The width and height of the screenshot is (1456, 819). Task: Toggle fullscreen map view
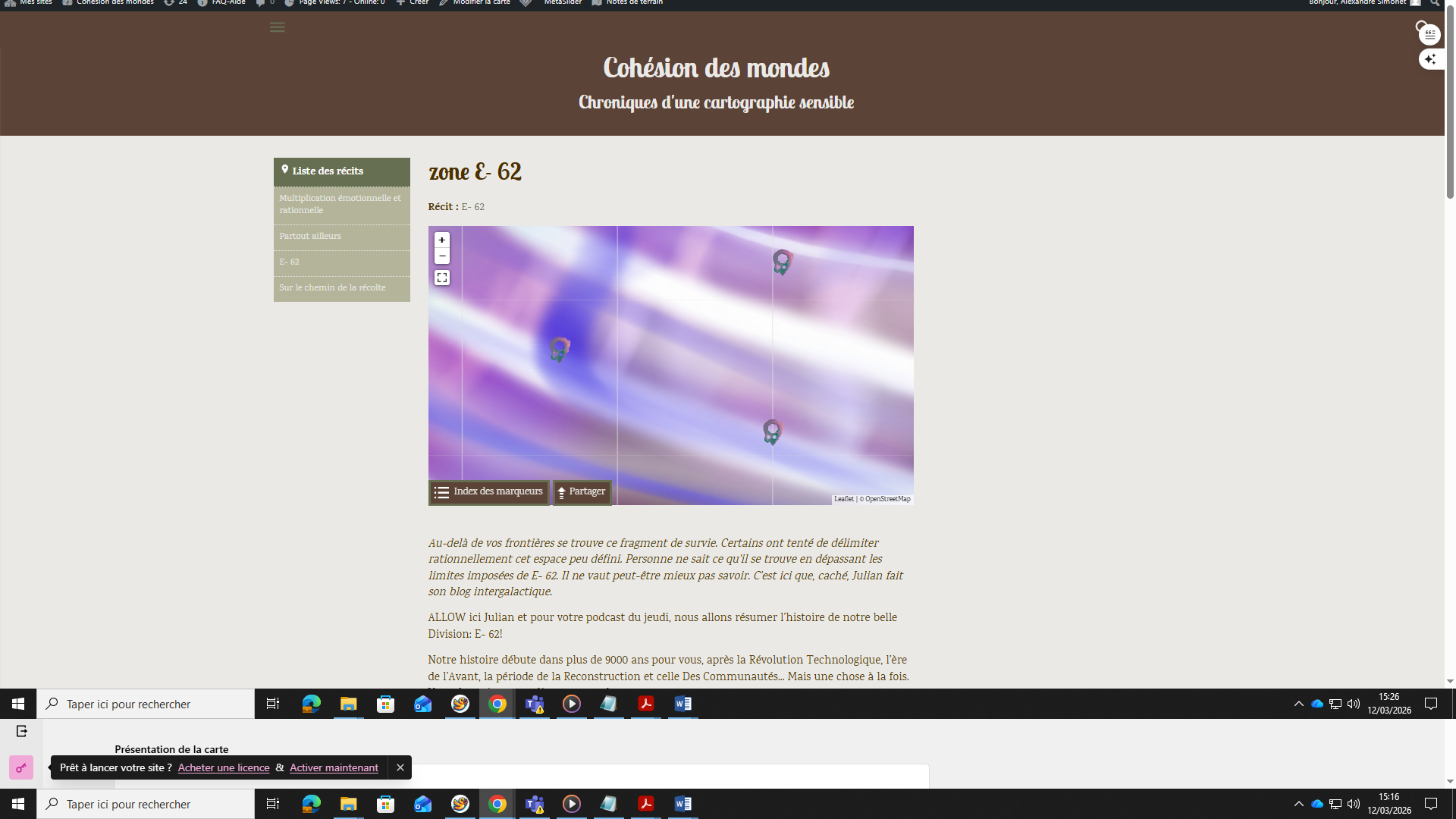(442, 278)
